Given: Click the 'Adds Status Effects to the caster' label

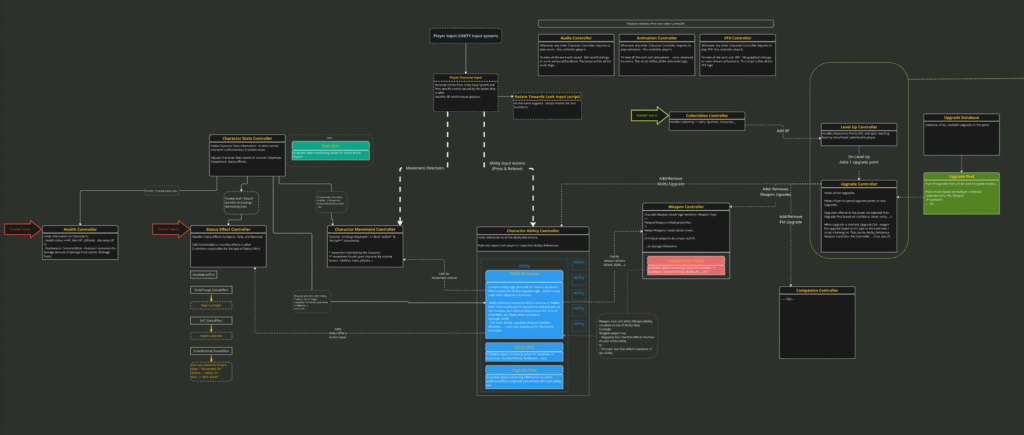Looking at the screenshot, I should coord(338,333).
